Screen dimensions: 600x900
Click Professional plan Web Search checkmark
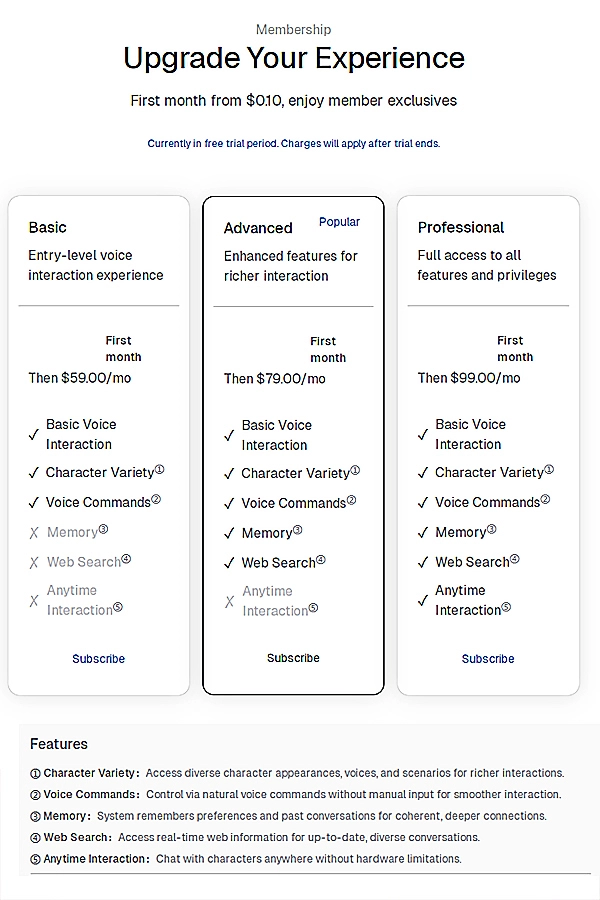coord(423,563)
